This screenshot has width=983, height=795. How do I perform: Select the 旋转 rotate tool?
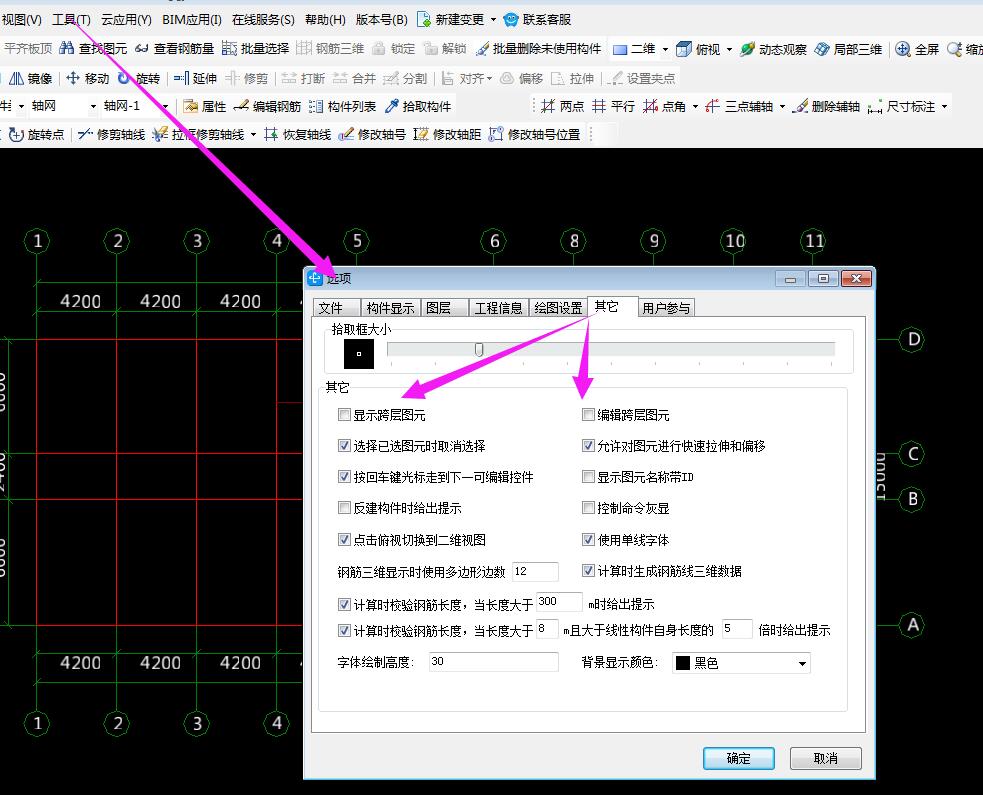coord(139,78)
